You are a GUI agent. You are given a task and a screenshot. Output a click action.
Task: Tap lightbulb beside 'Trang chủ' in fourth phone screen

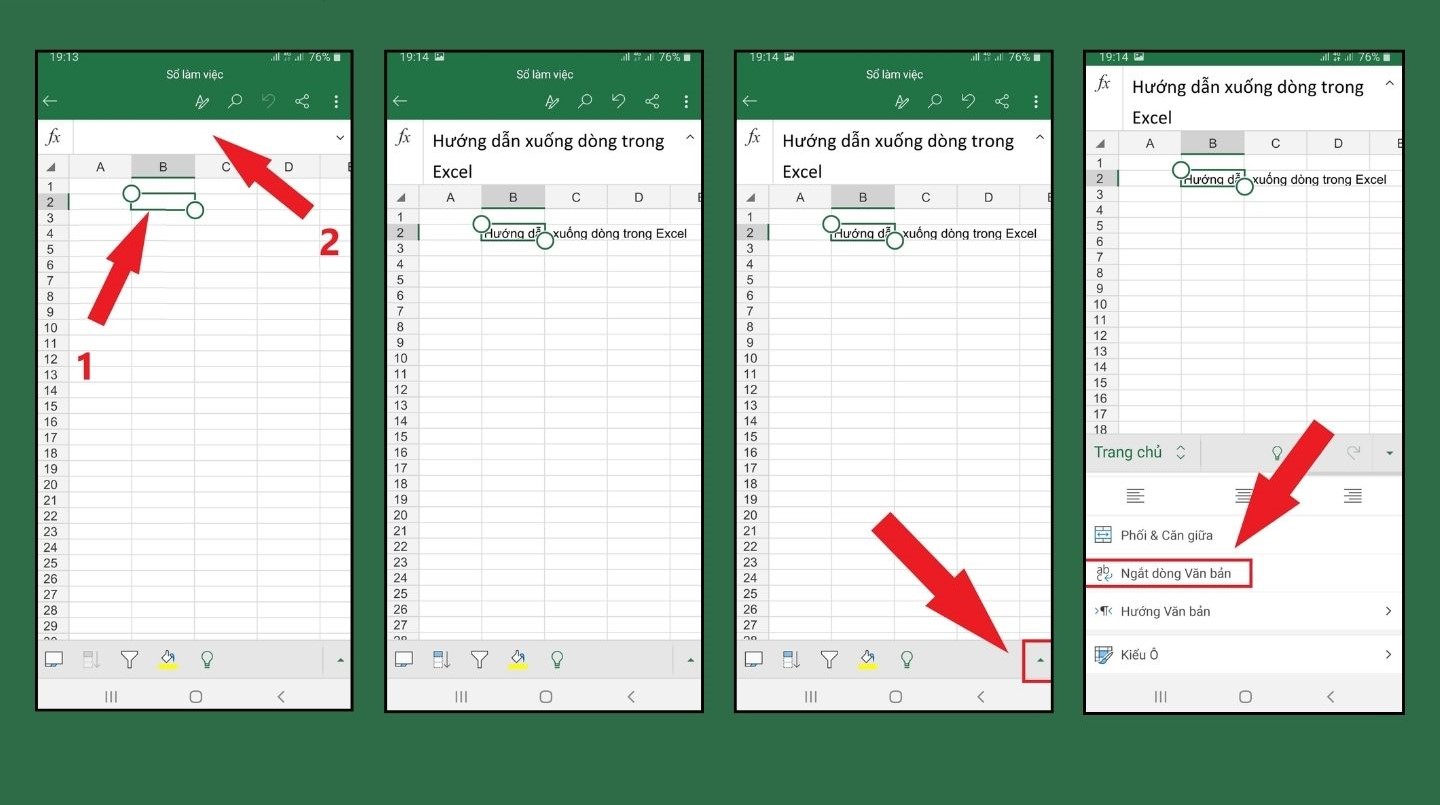coord(1277,452)
